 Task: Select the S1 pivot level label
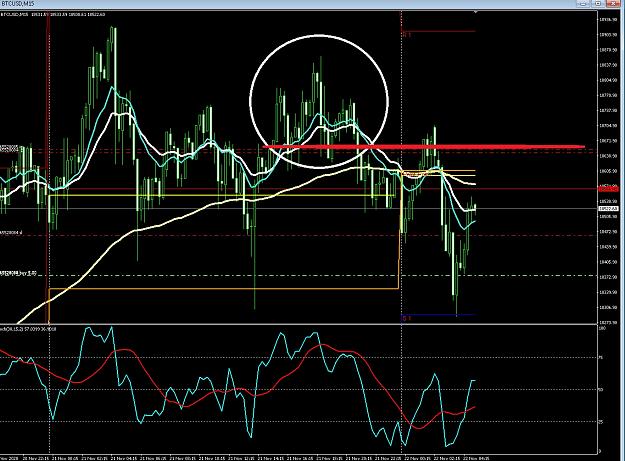click(x=405, y=318)
